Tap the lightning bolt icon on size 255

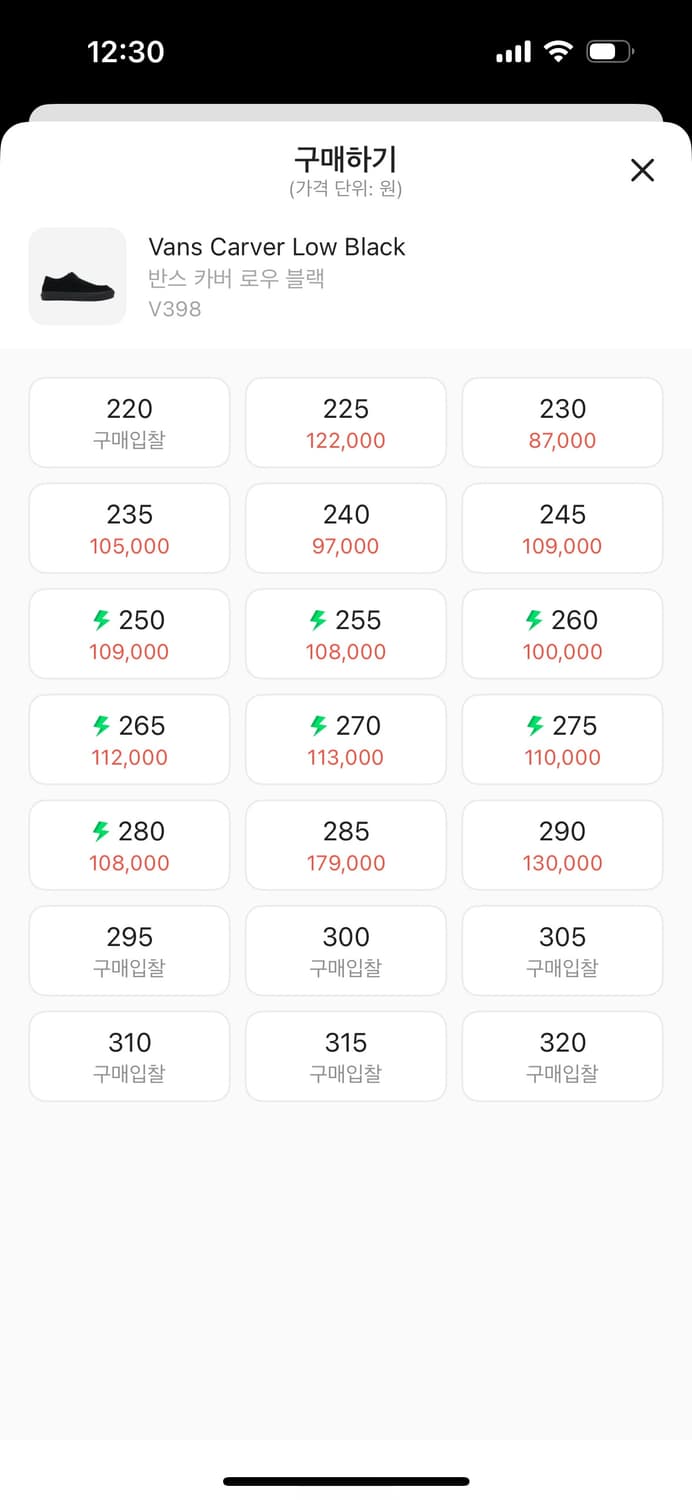click(x=318, y=620)
